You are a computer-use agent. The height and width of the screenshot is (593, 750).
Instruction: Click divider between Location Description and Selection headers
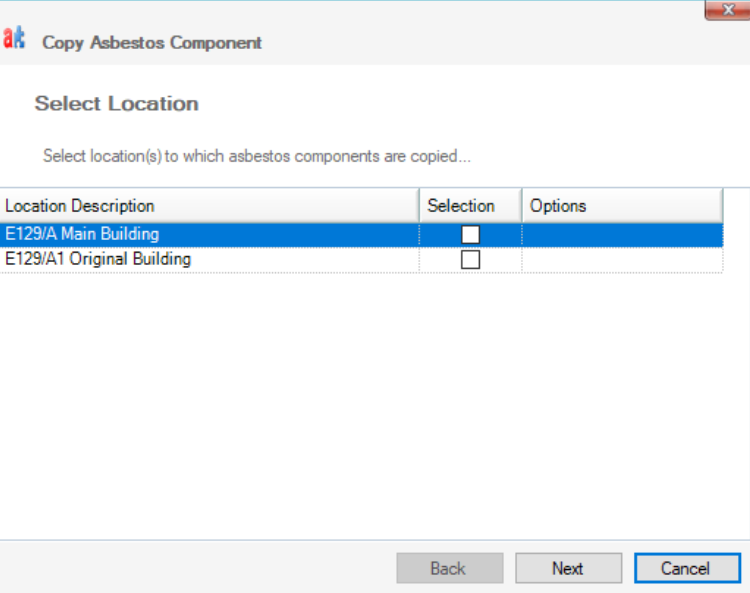(x=419, y=206)
